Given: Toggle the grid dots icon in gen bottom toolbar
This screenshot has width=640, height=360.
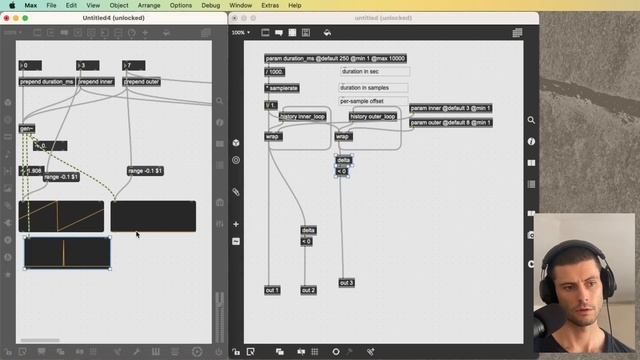Looking at the screenshot, I should coord(315,352).
